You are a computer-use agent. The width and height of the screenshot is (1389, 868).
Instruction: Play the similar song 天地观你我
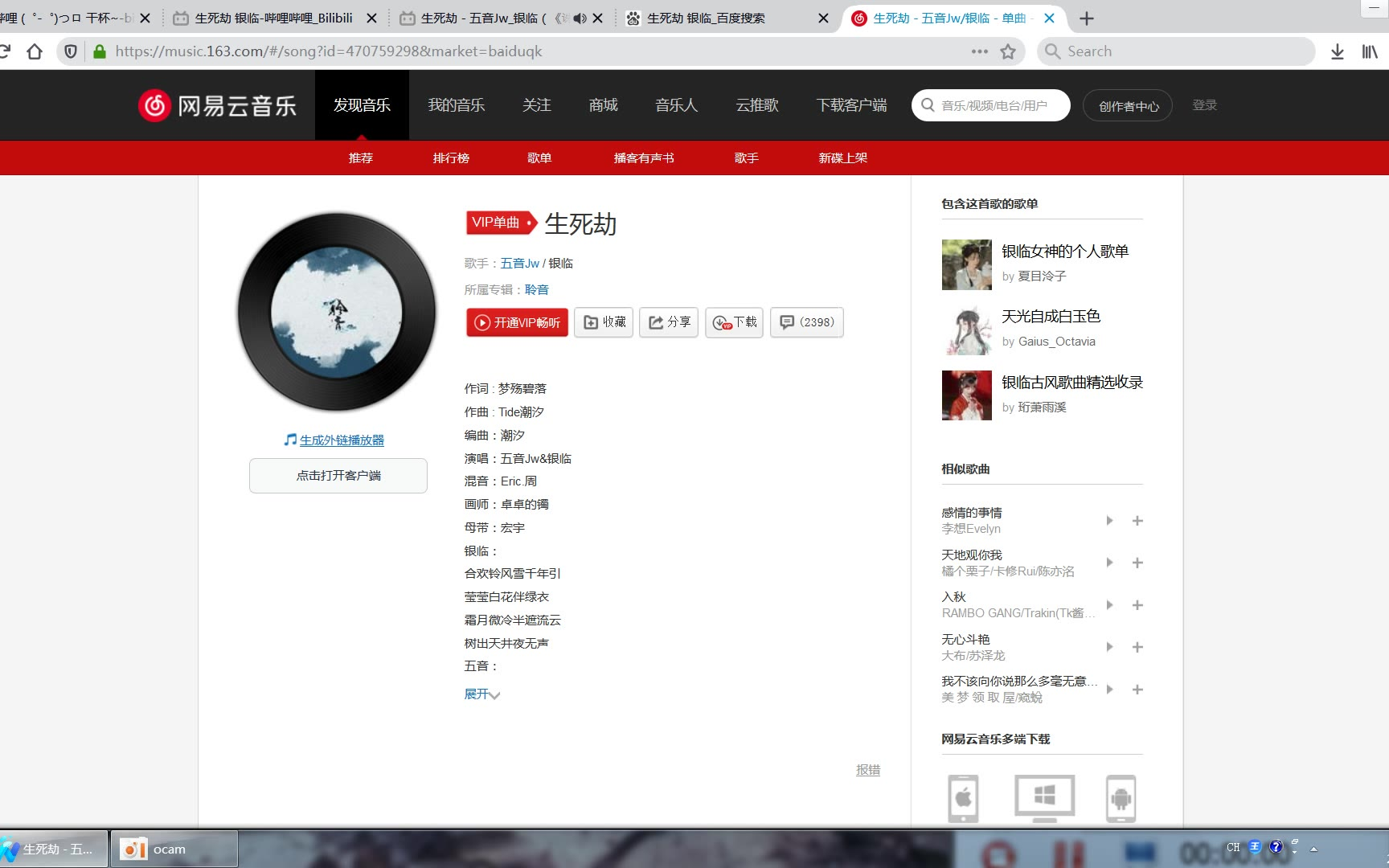tap(1109, 563)
